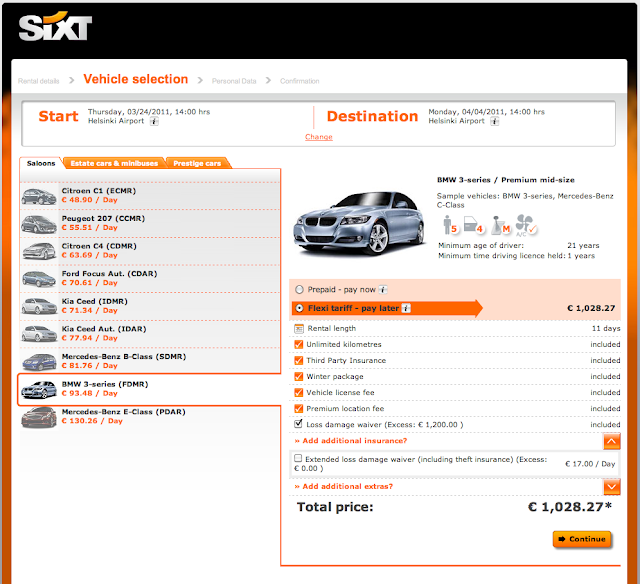This screenshot has width=640, height=584.
Task: Click the air conditioning fan icon
Action: 526,225
